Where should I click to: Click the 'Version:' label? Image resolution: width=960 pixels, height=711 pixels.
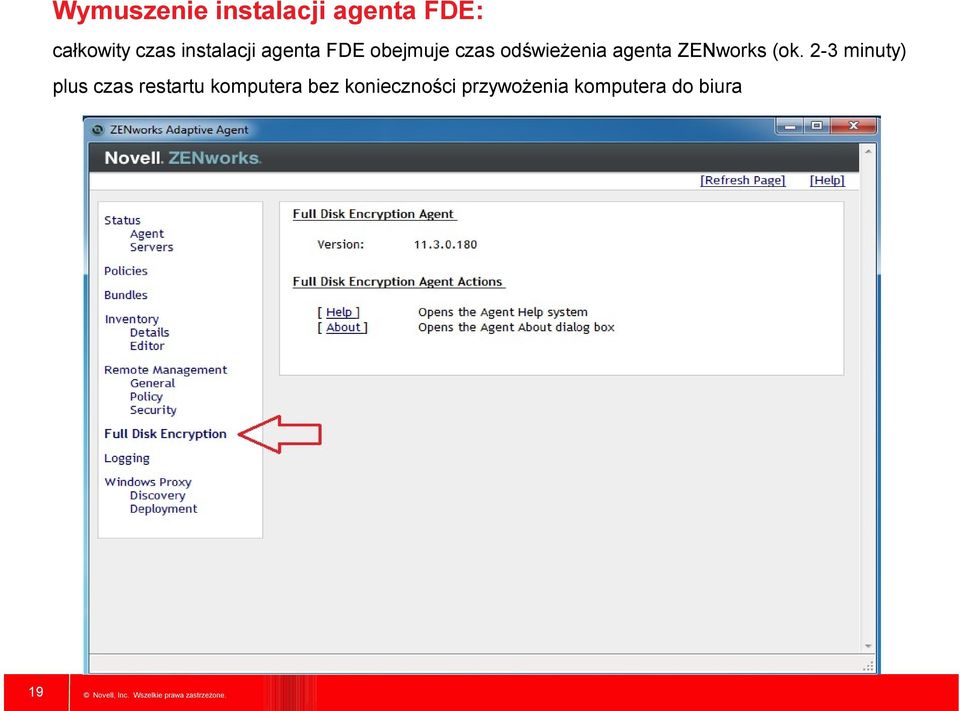[340, 245]
